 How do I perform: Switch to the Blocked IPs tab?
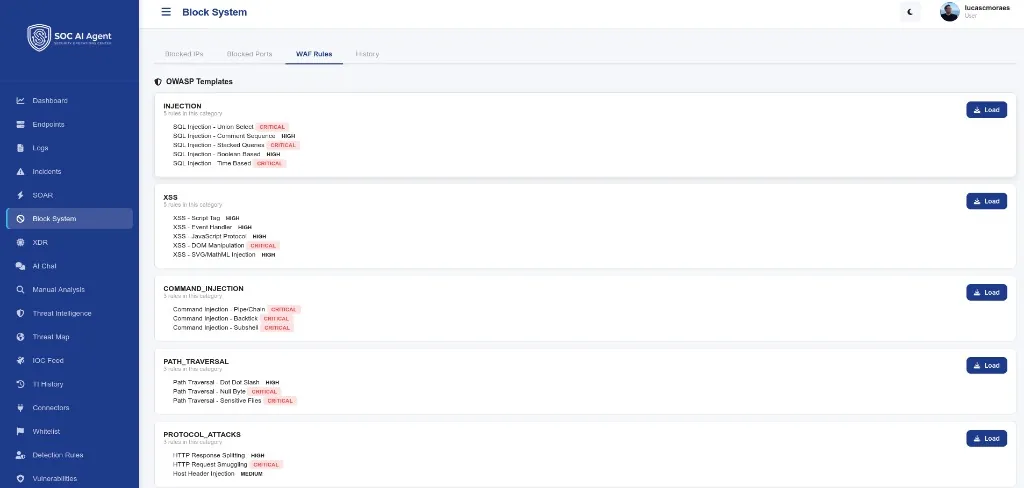184,54
